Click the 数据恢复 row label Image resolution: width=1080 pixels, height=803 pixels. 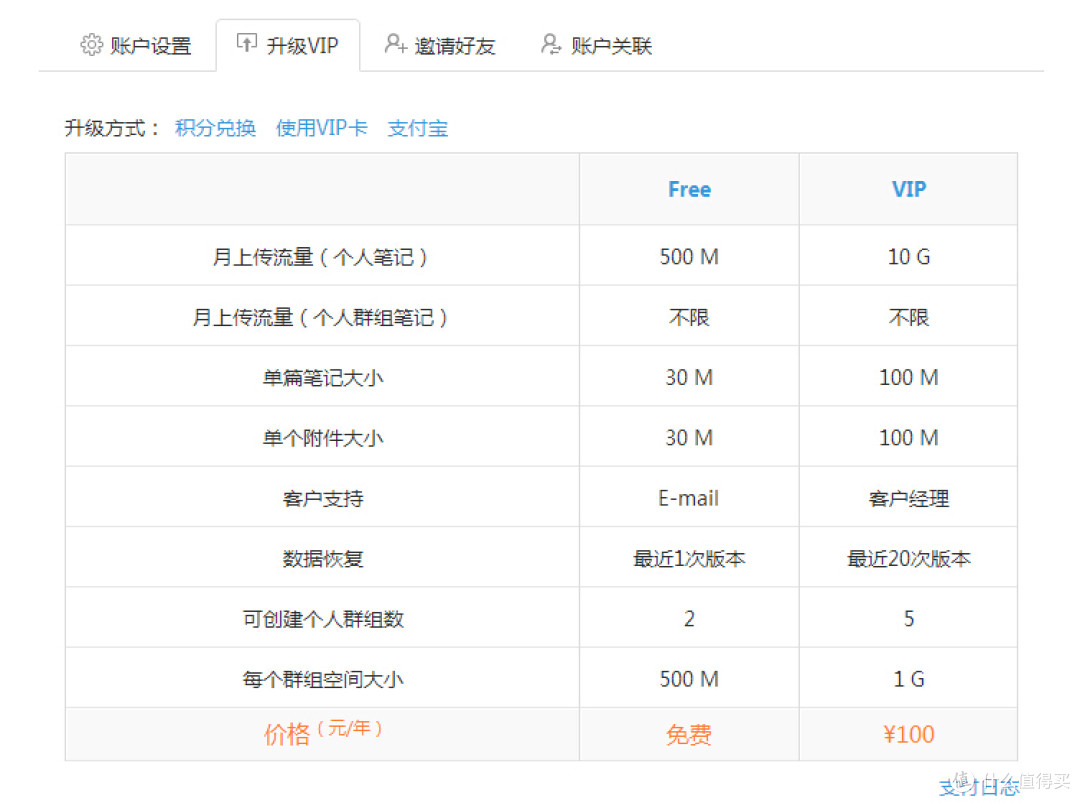(322, 559)
